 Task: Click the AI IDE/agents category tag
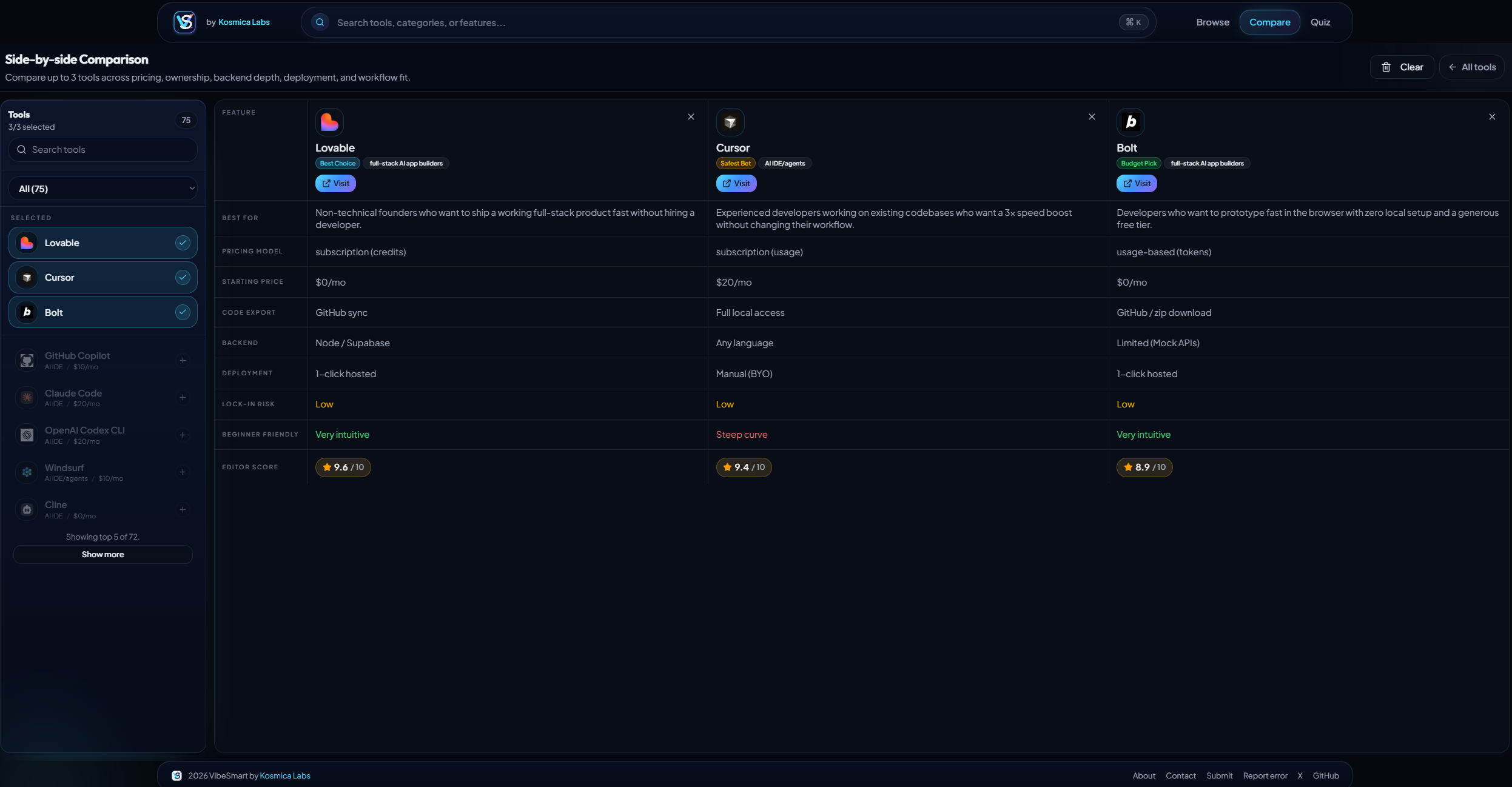click(785, 164)
